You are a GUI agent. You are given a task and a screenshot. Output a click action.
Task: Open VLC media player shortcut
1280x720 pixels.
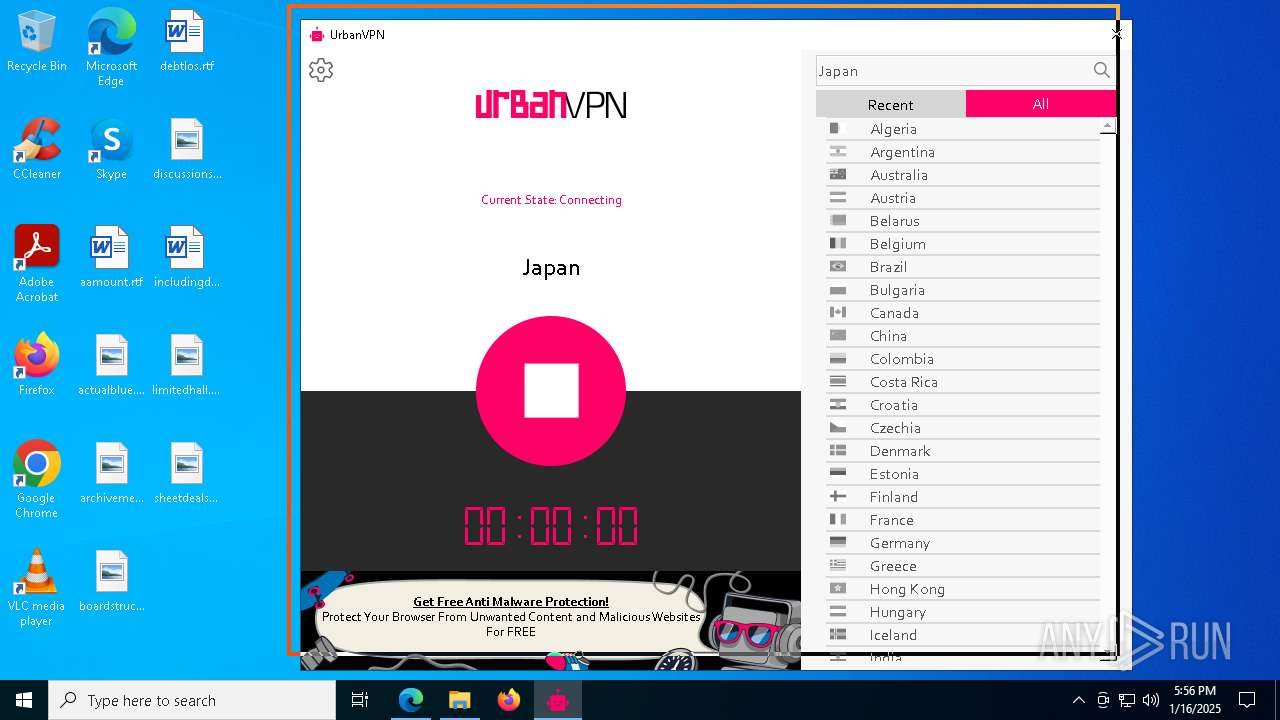click(37, 588)
